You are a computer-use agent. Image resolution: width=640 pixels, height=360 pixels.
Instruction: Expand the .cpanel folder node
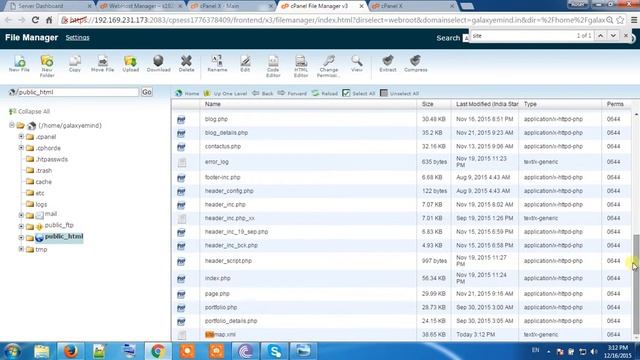21,137
